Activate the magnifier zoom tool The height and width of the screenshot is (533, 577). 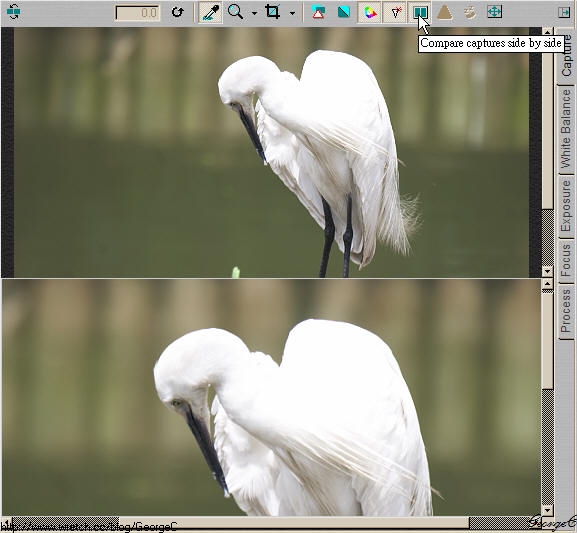pos(235,12)
